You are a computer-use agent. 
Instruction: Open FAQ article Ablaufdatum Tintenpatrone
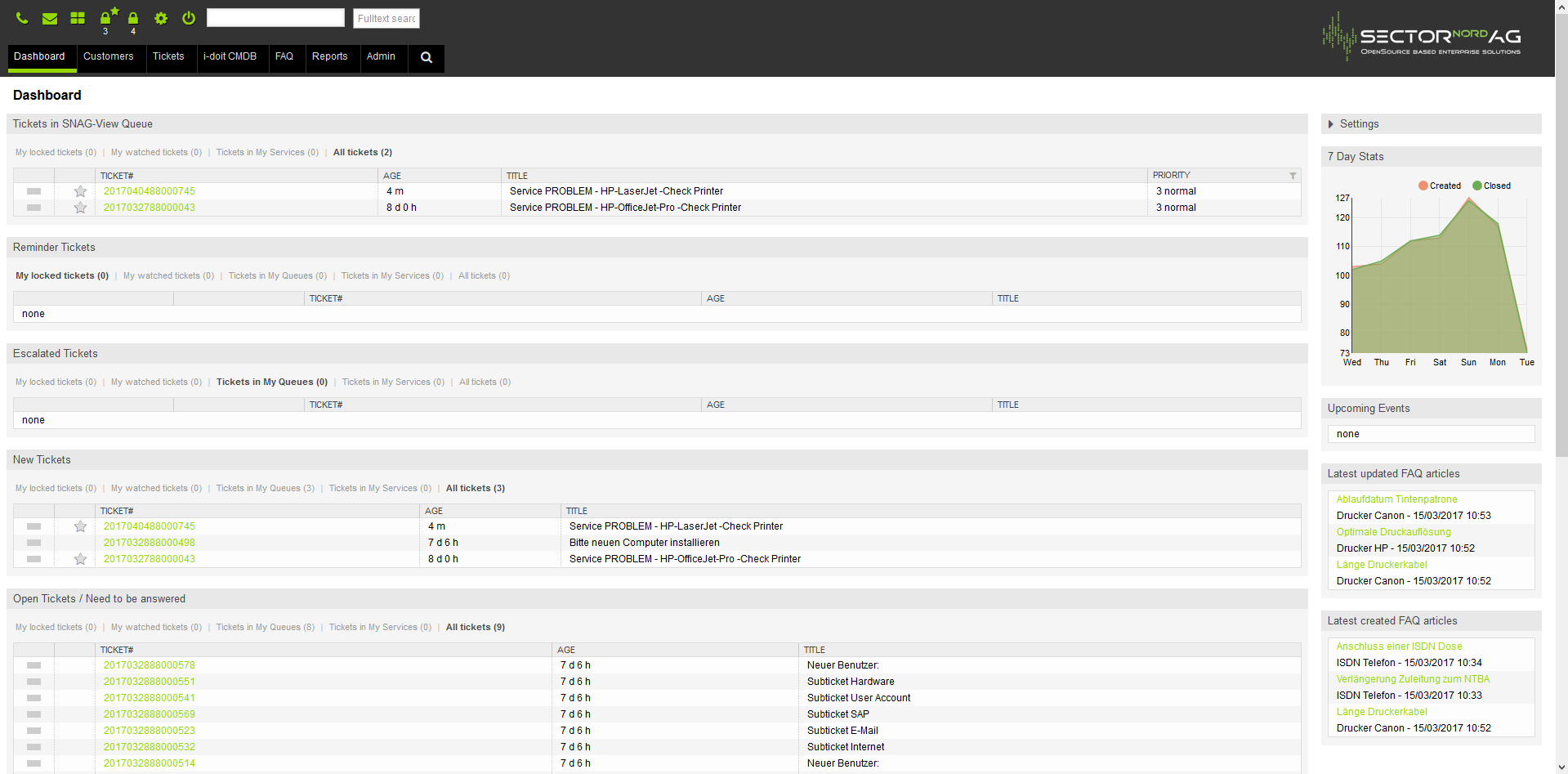point(1396,499)
